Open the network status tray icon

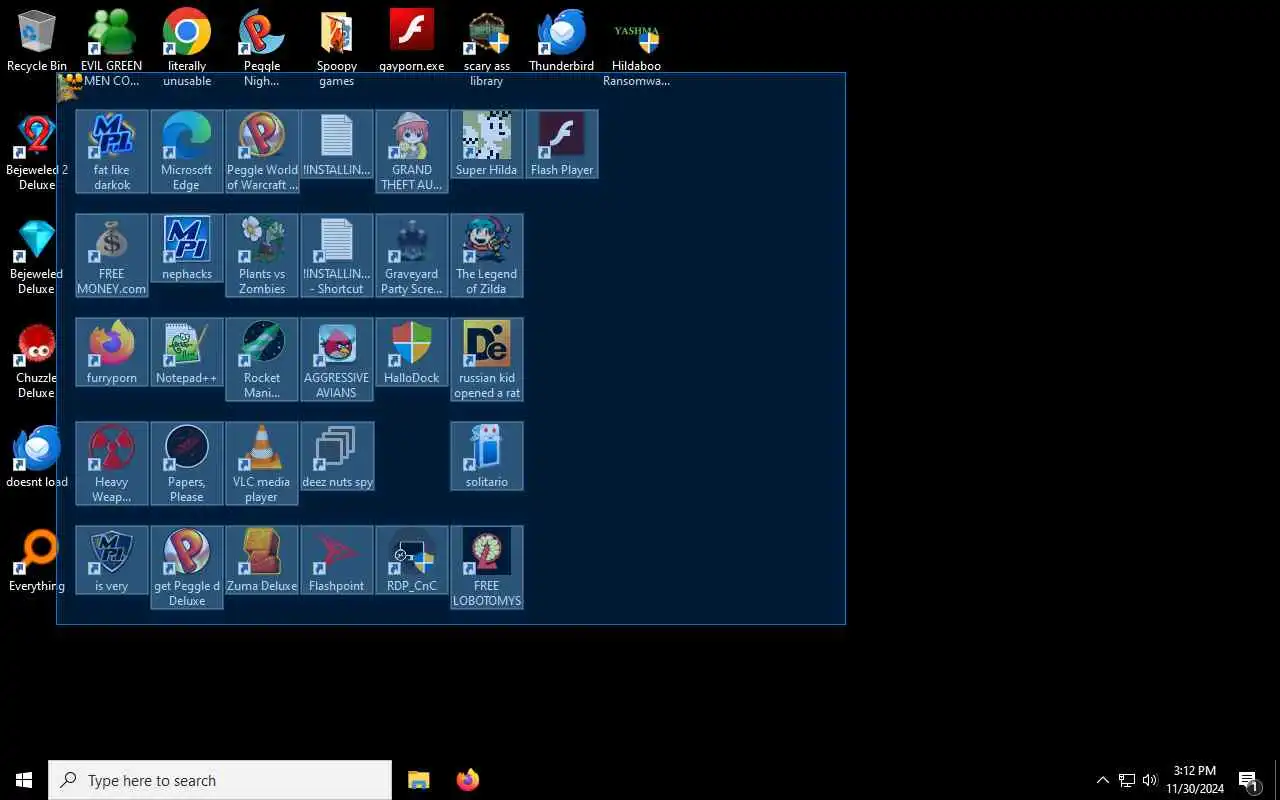1127,780
